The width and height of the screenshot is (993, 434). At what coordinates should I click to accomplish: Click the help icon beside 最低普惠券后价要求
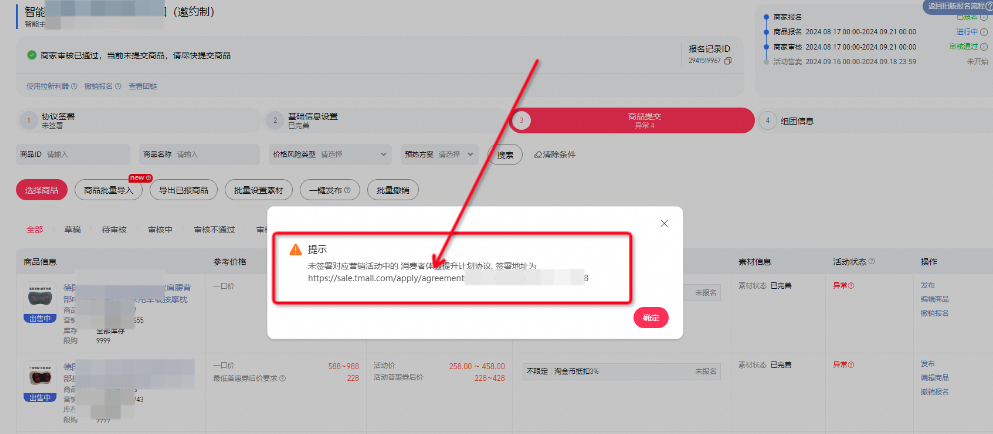coord(282,378)
